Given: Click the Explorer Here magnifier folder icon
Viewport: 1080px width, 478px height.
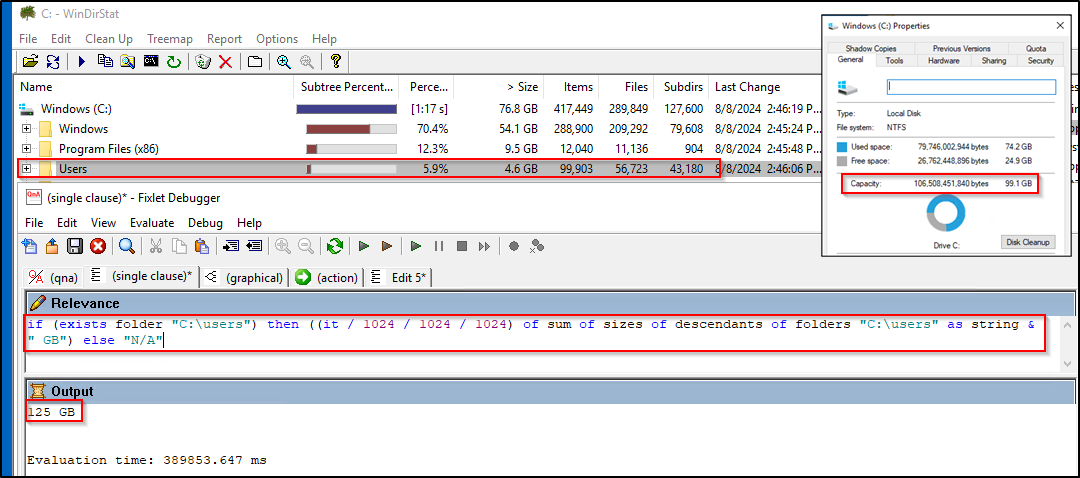Looking at the screenshot, I should (x=127, y=61).
